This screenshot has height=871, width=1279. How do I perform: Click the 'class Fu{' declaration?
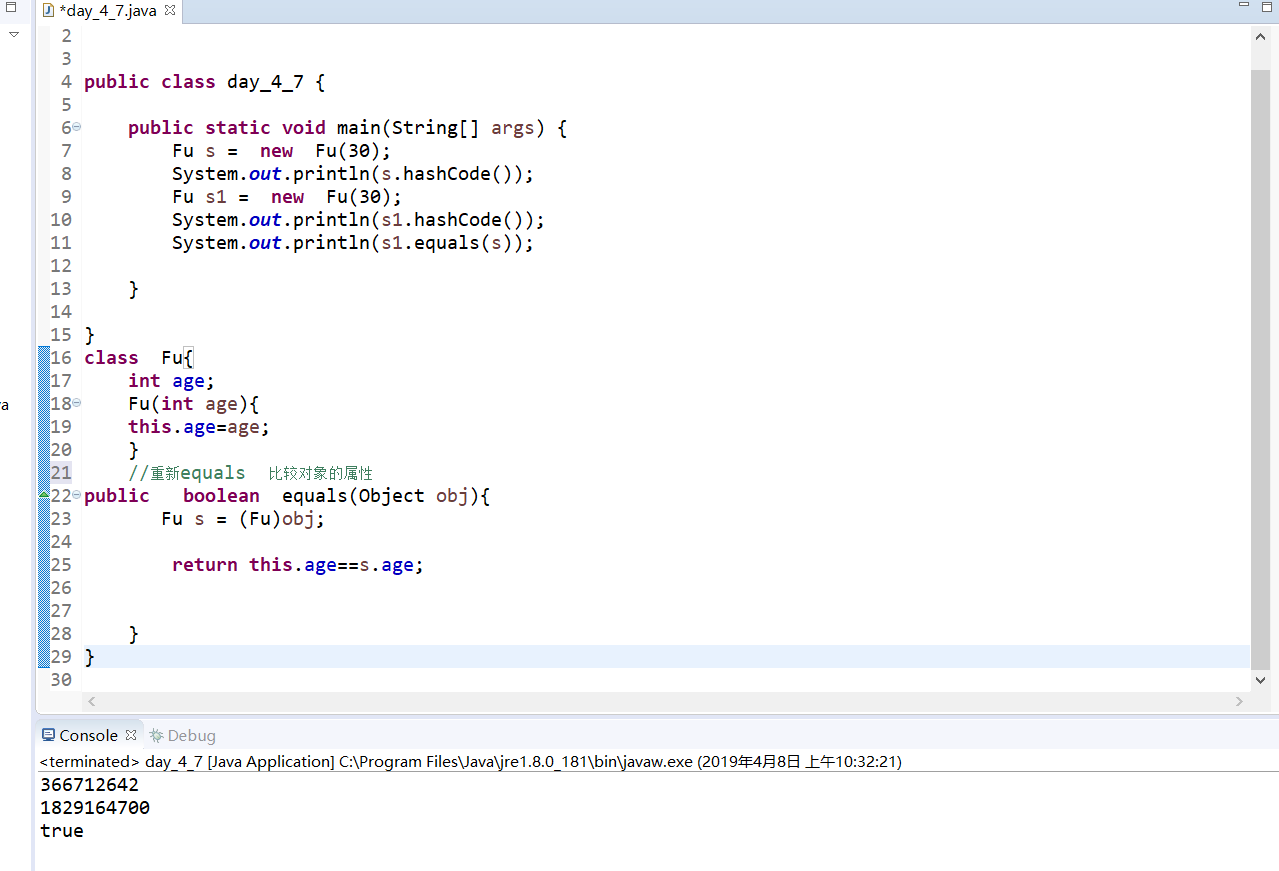point(138,358)
